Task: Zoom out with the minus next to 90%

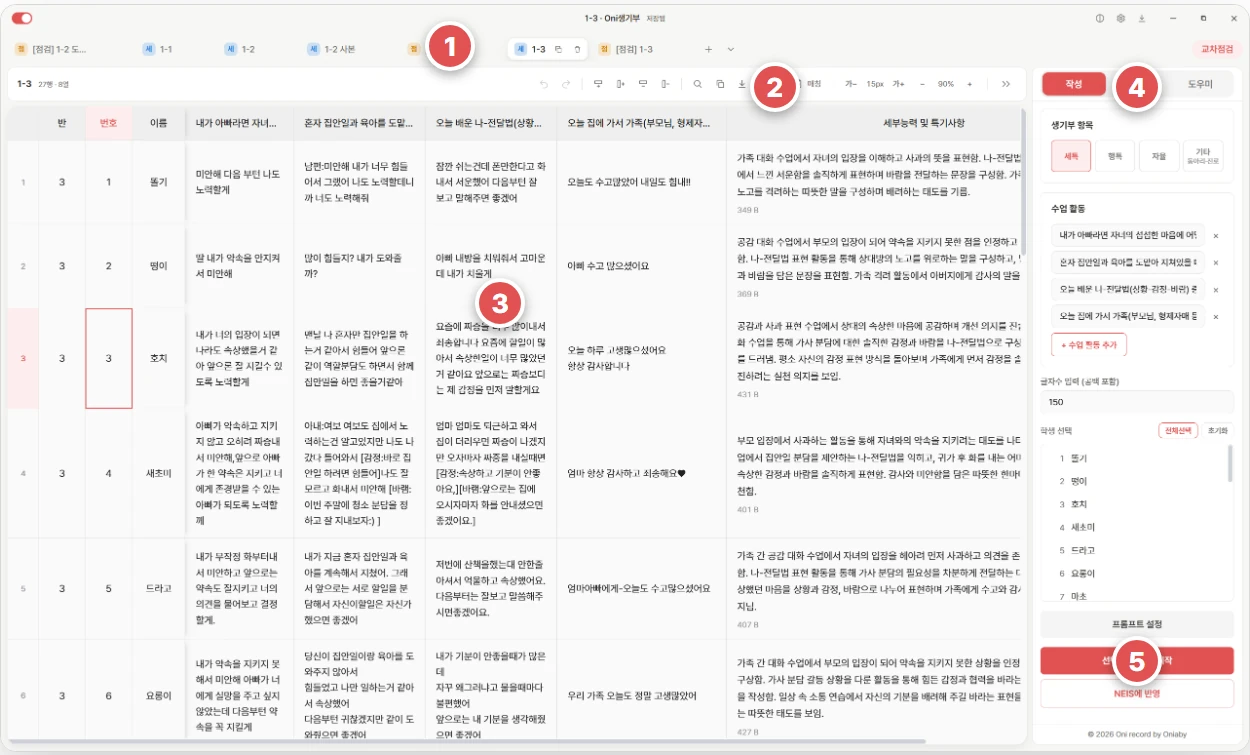Action: [922, 84]
